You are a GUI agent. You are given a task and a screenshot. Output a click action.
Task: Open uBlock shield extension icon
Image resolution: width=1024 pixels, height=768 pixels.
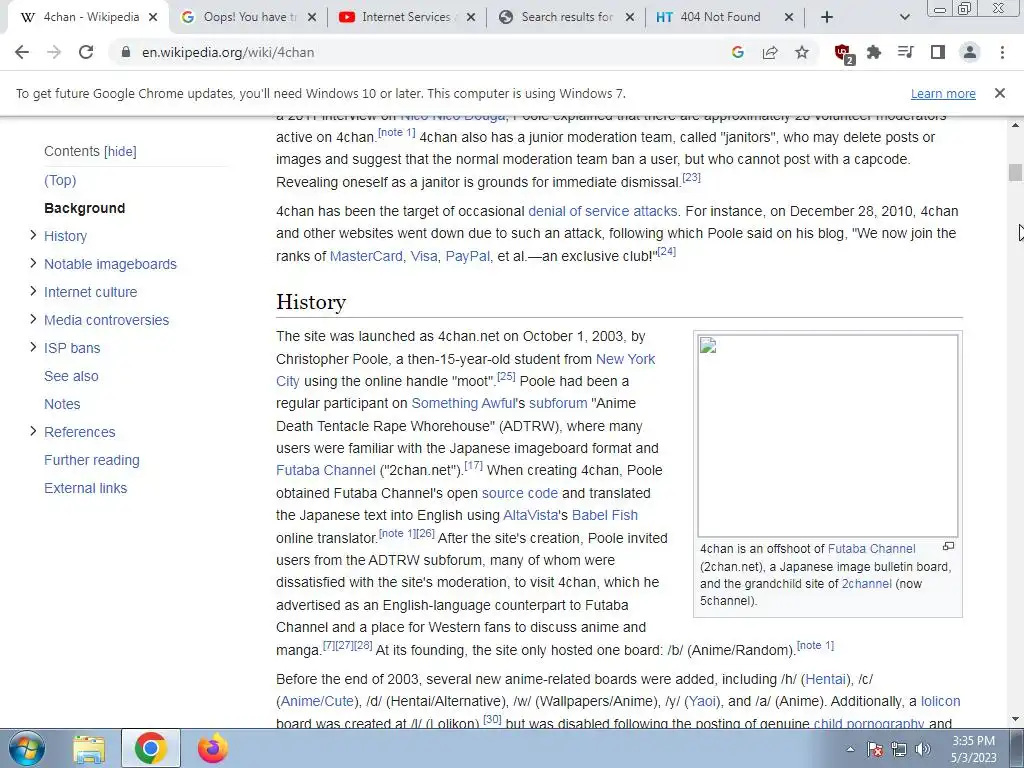pos(843,53)
